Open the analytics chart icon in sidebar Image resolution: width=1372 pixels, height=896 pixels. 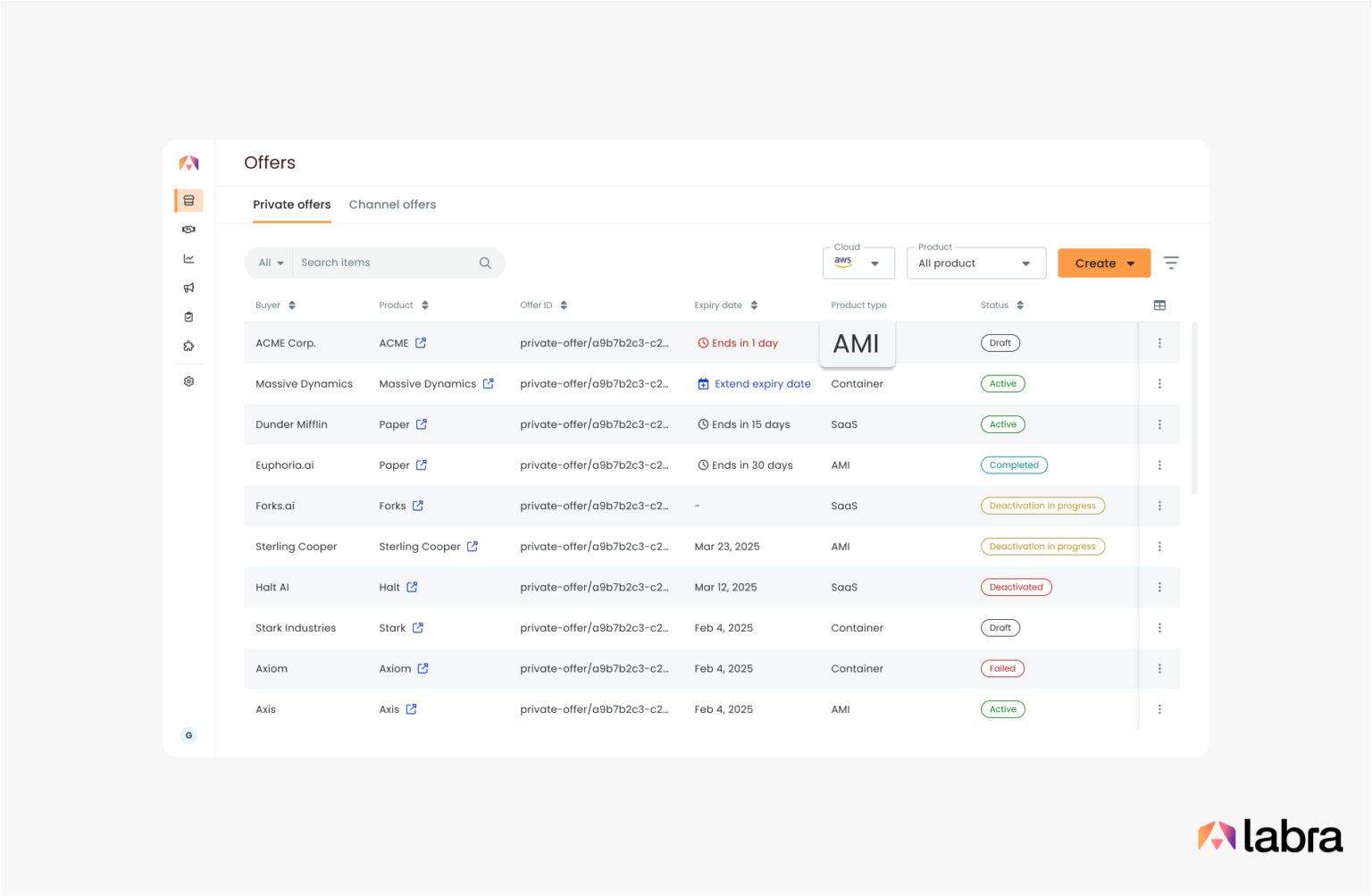click(188, 258)
